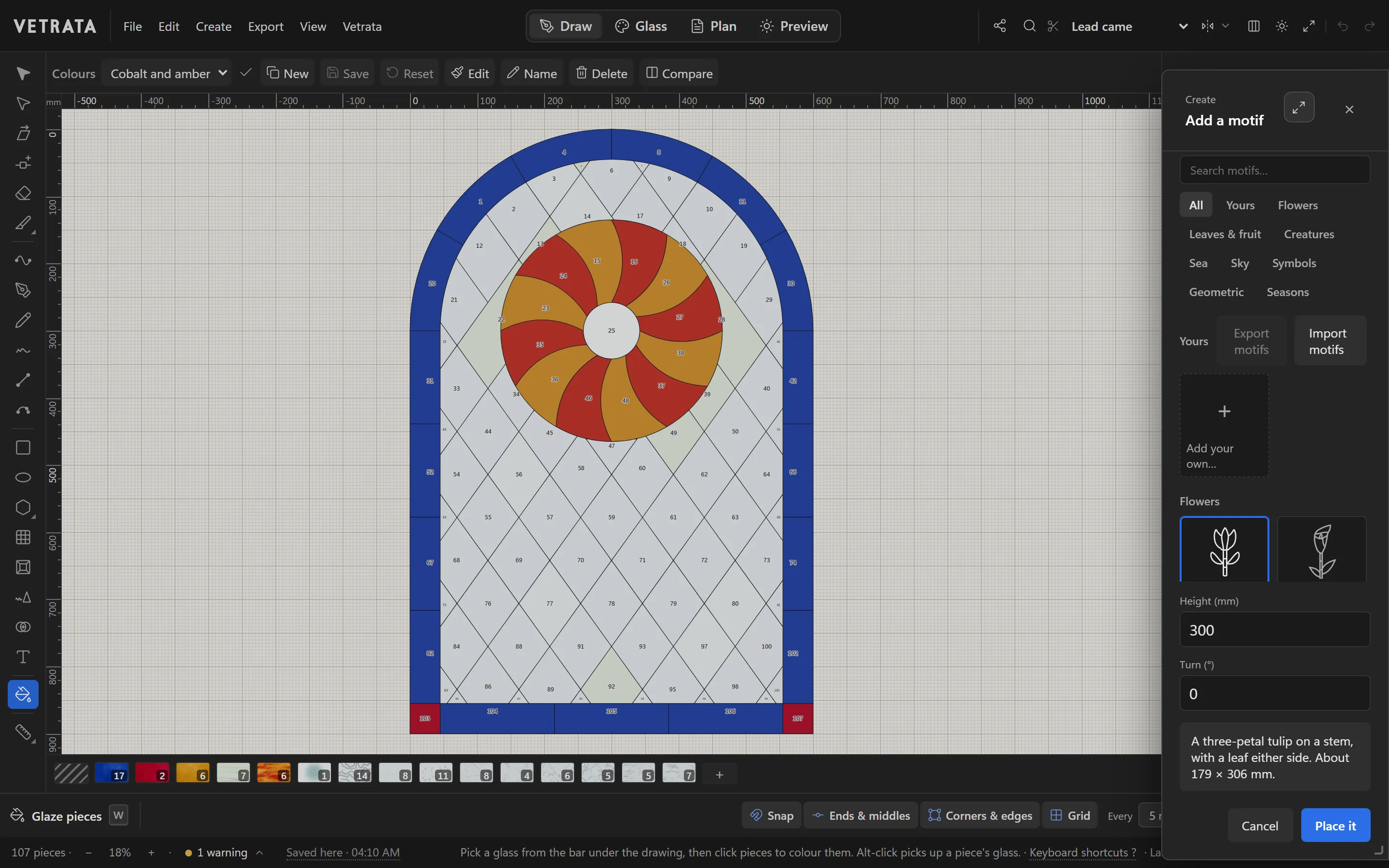This screenshot has height=868, width=1389.
Task: Select the second flower motif thumbnail
Action: tap(1322, 549)
